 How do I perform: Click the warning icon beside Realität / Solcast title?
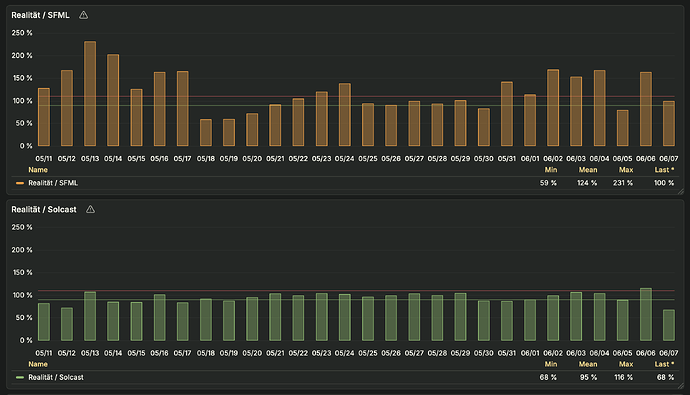pos(90,210)
